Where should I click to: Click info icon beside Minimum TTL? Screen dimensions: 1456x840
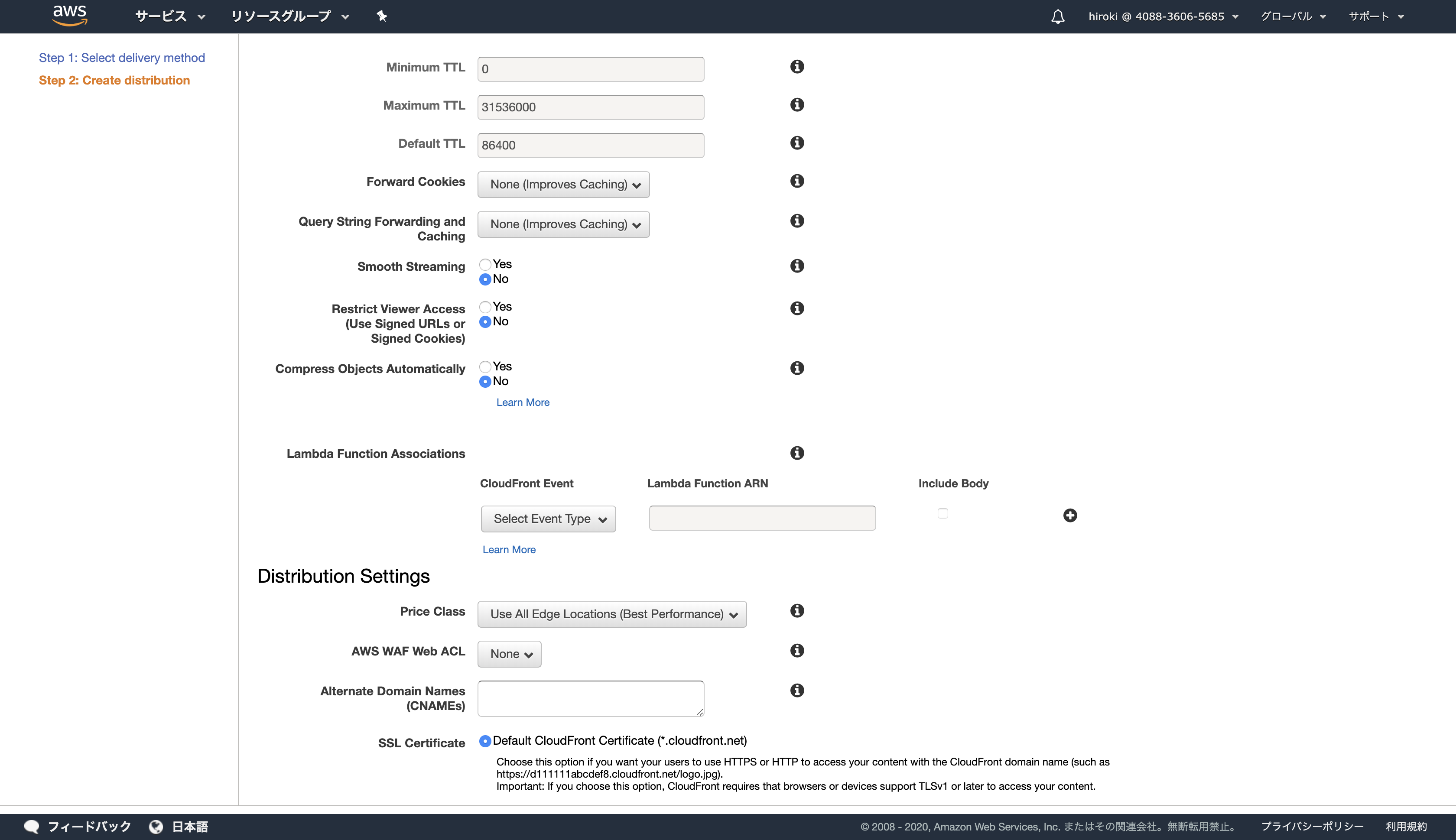coord(797,67)
